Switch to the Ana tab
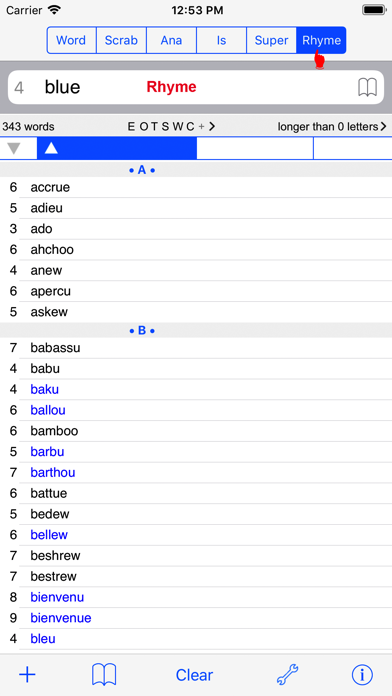 coord(171,40)
